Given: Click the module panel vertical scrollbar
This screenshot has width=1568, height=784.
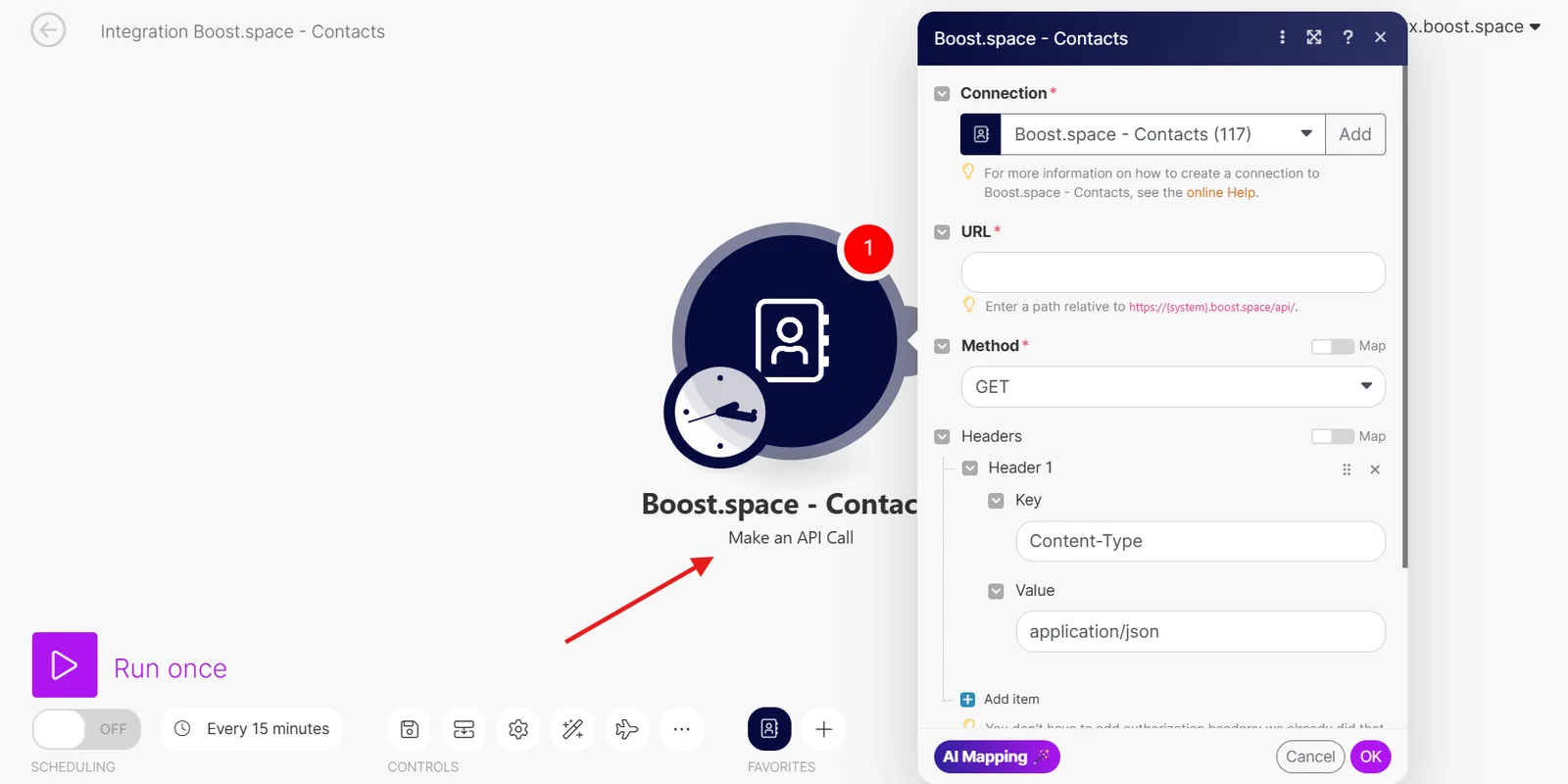Looking at the screenshot, I should [x=1405, y=318].
